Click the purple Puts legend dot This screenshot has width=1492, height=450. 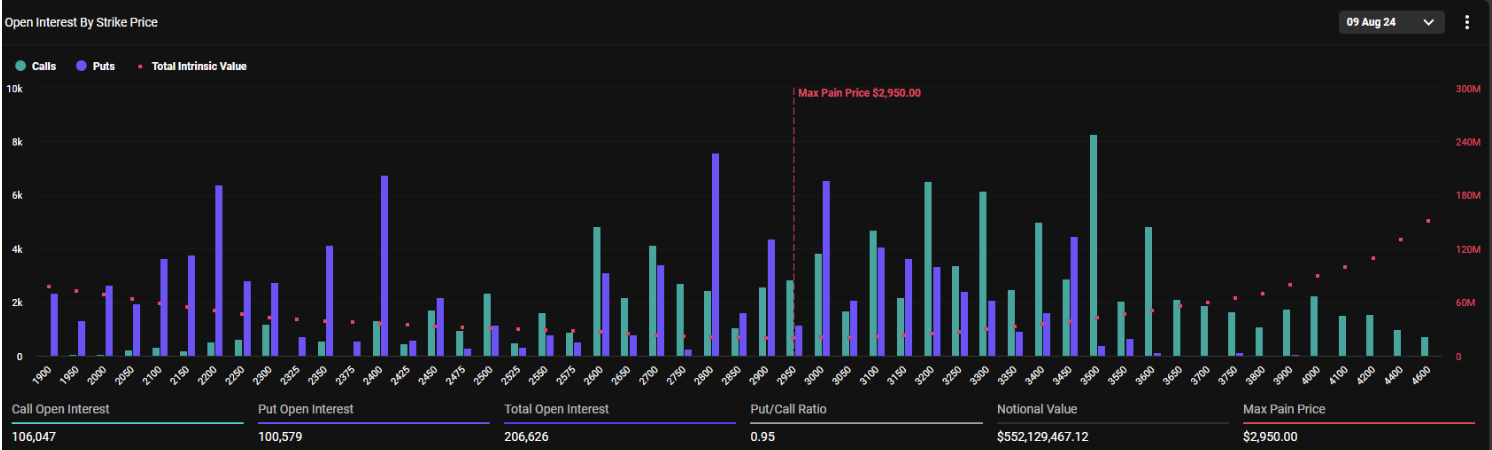click(81, 66)
